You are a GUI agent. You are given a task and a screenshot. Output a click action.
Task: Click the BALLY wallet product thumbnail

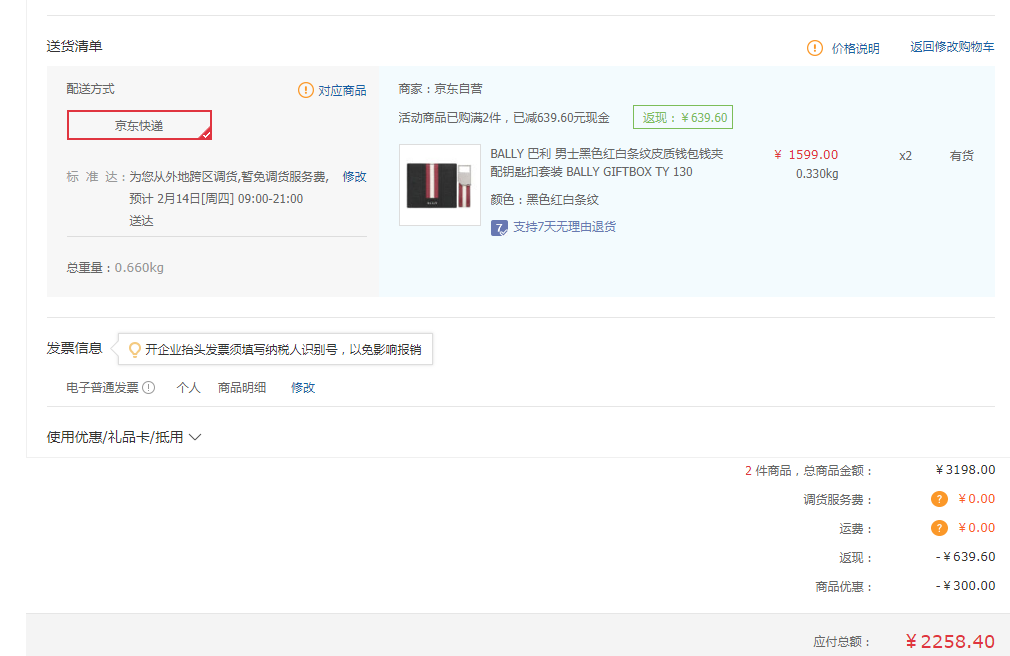point(440,185)
